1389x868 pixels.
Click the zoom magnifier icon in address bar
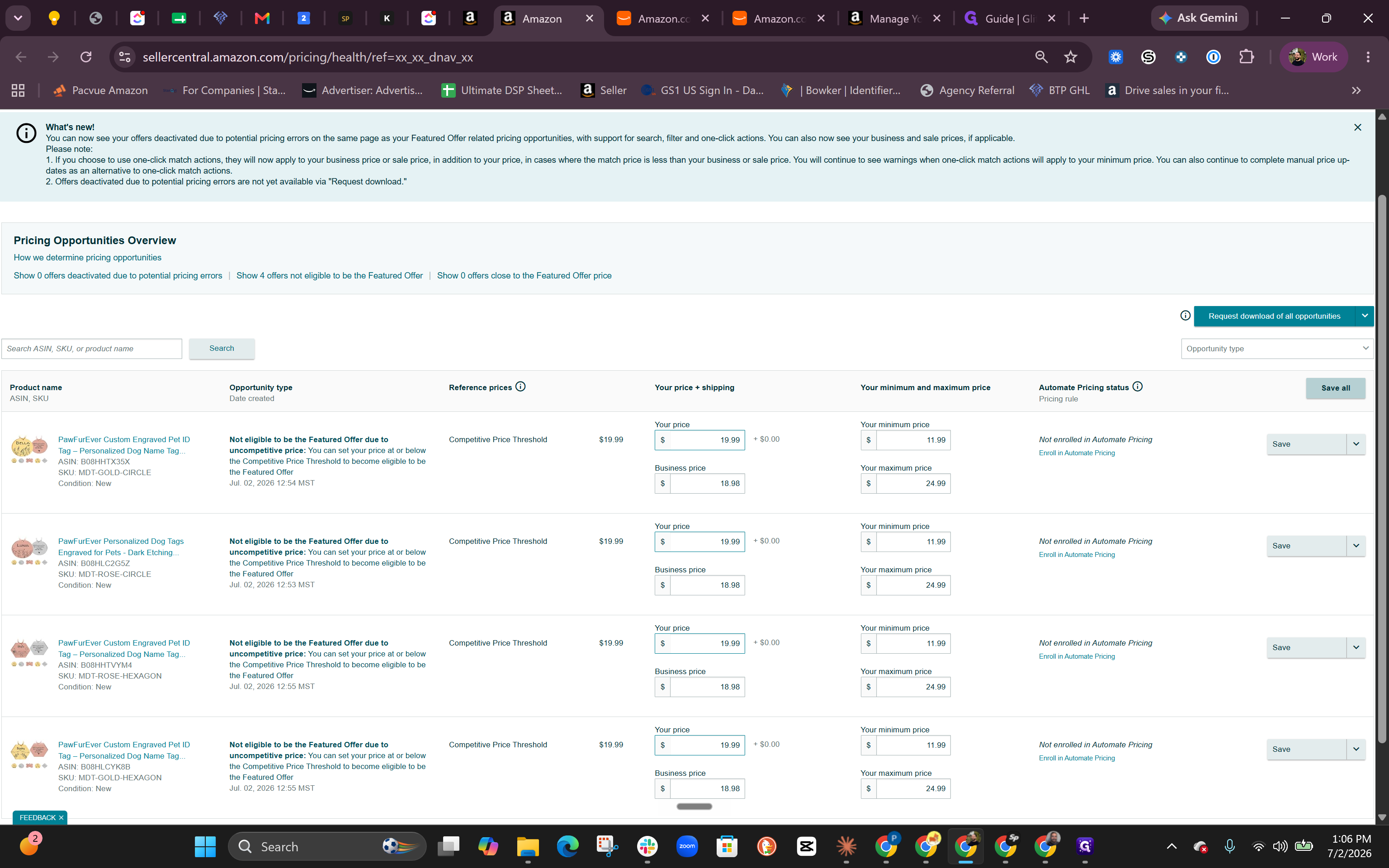click(1041, 57)
